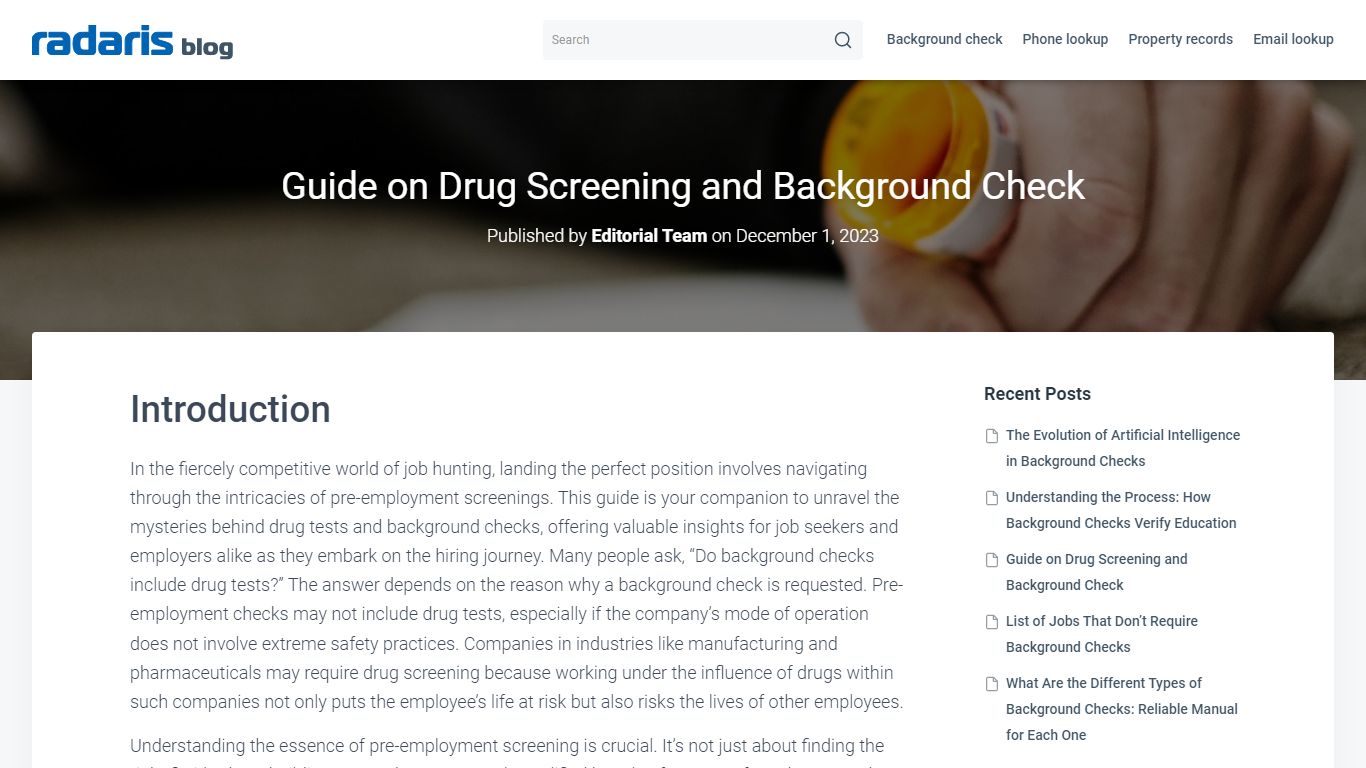This screenshot has height=768, width=1366.
Task: Open 'List of Jobs That Don't Require' post
Action: tap(1102, 634)
